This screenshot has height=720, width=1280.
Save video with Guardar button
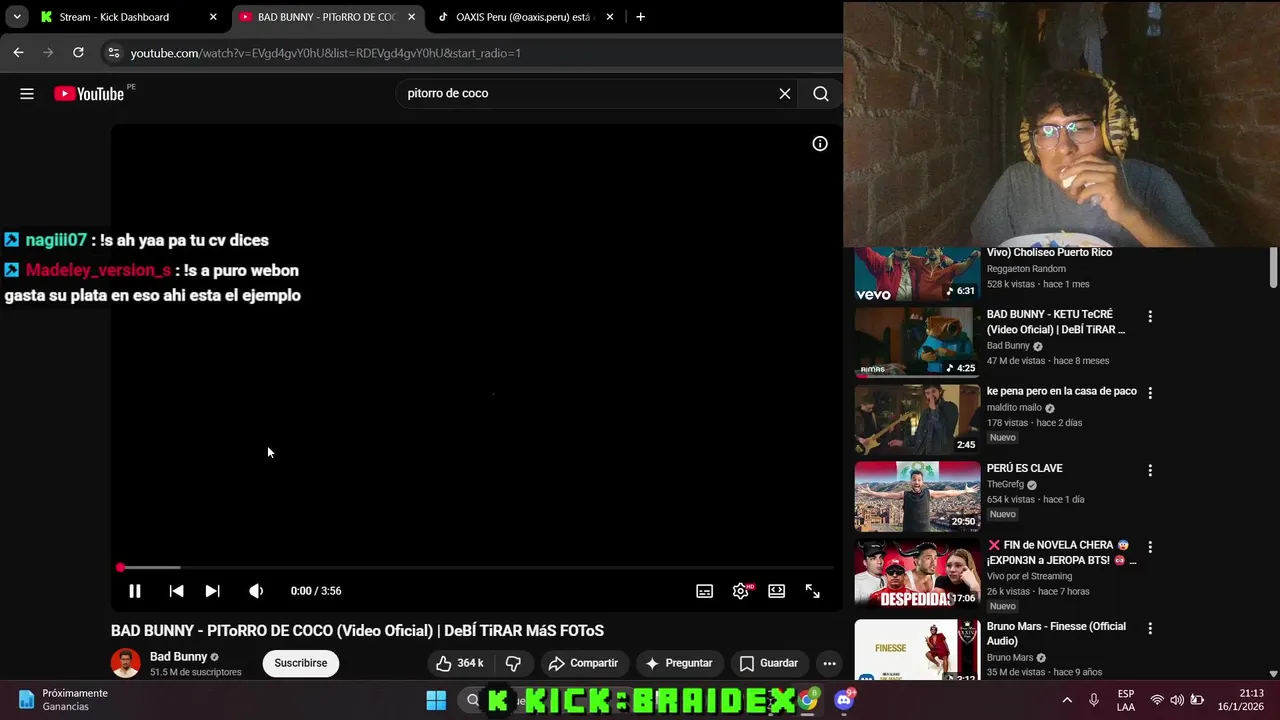click(768, 663)
